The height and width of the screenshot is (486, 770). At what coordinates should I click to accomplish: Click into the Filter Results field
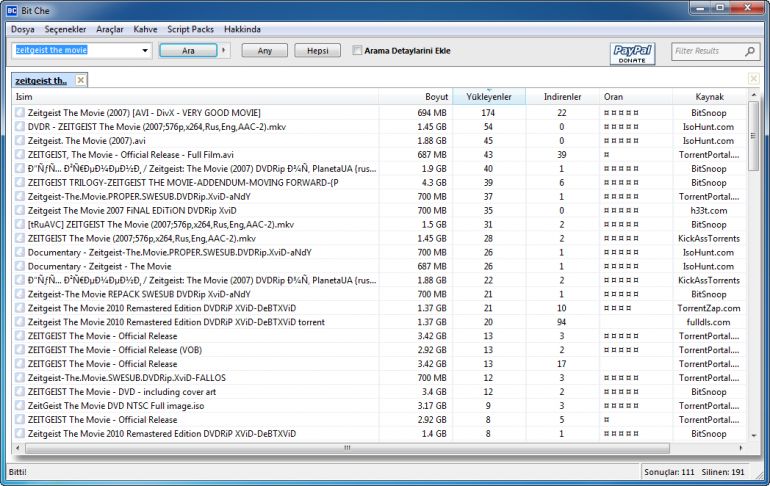706,51
